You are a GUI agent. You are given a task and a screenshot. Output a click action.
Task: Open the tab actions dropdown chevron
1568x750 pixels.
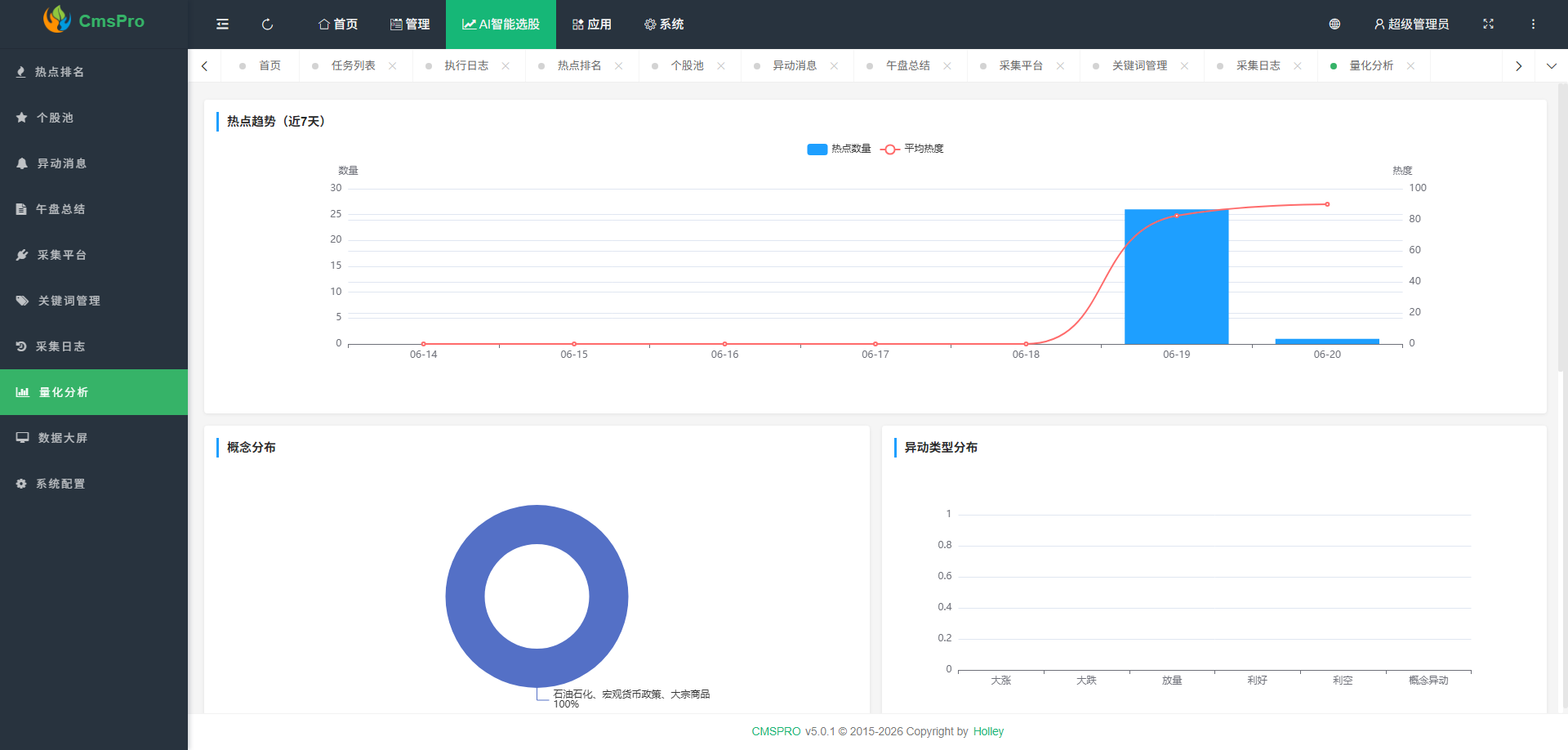[1552, 66]
